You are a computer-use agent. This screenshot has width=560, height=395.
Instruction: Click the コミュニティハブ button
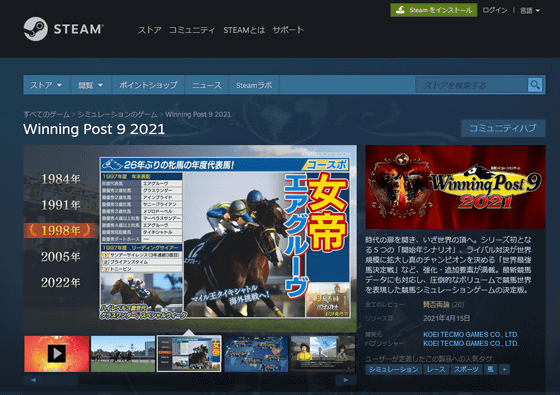click(503, 128)
